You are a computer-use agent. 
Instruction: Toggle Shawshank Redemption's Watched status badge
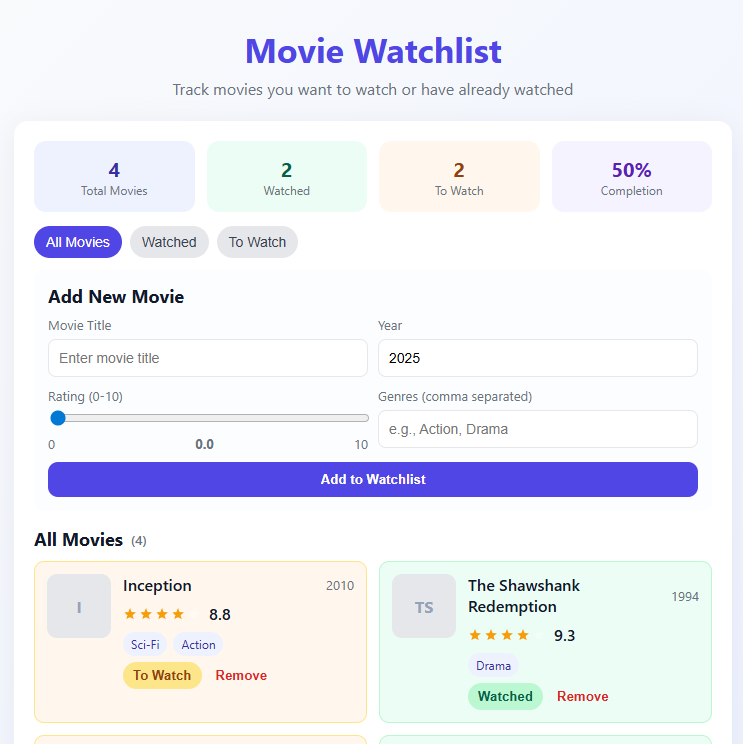pos(505,696)
